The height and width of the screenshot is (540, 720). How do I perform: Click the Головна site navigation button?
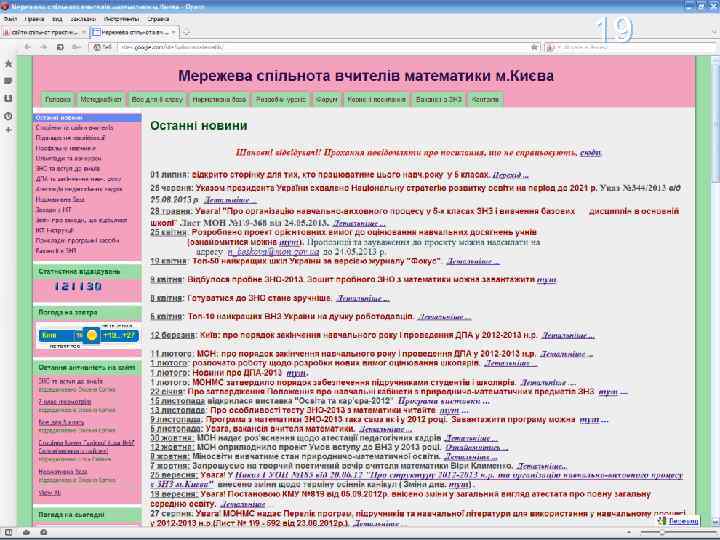pos(58,99)
